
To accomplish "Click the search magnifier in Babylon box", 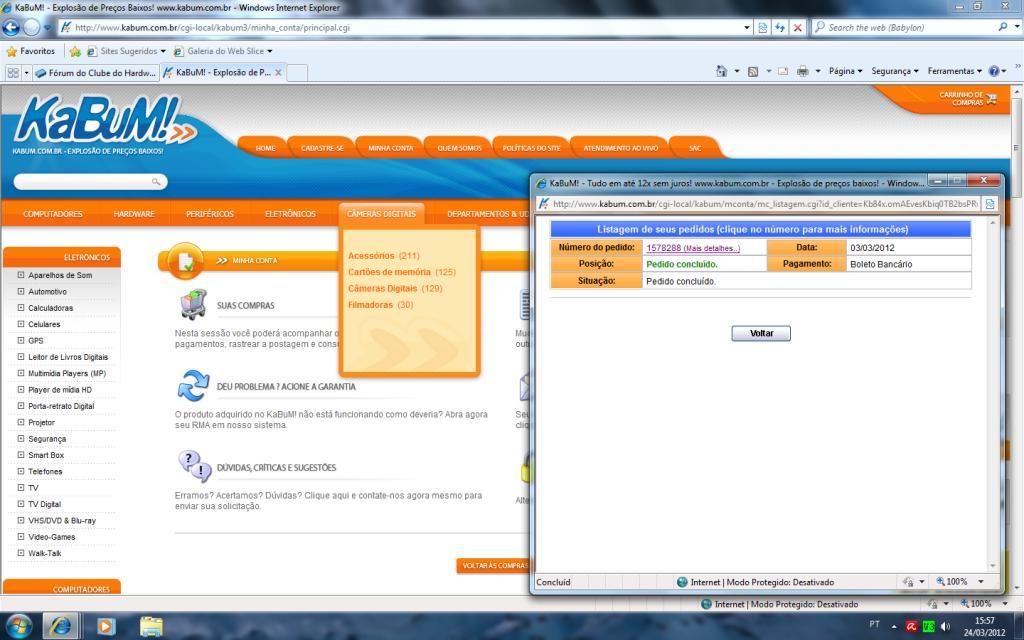I will click(1002, 27).
